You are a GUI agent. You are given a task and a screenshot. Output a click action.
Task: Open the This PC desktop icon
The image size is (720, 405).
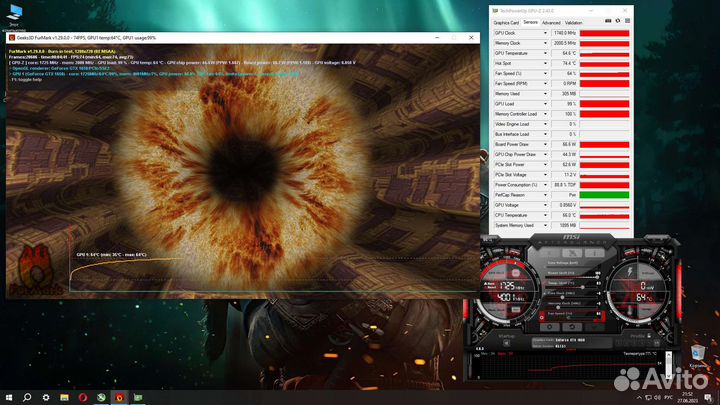[x=14, y=16]
